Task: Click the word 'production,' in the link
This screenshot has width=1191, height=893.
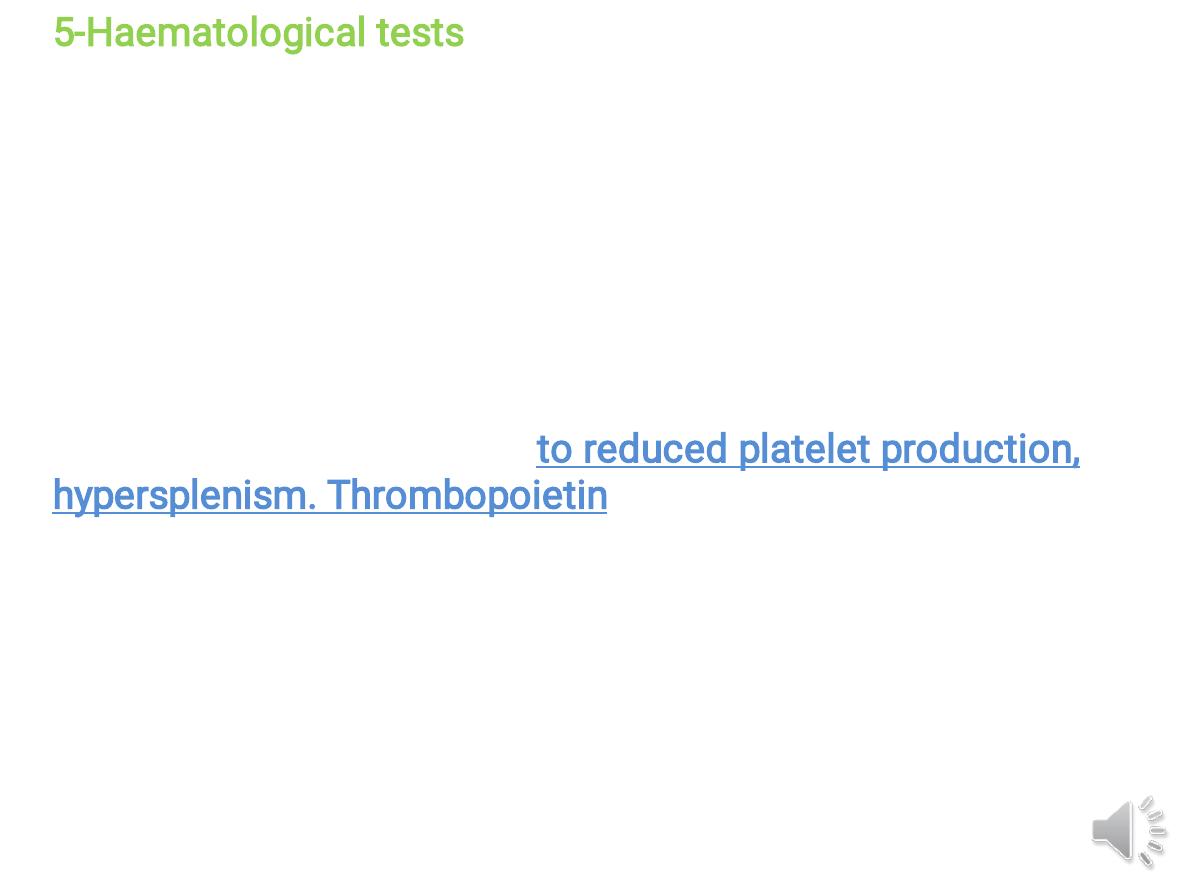Action: click(x=981, y=450)
